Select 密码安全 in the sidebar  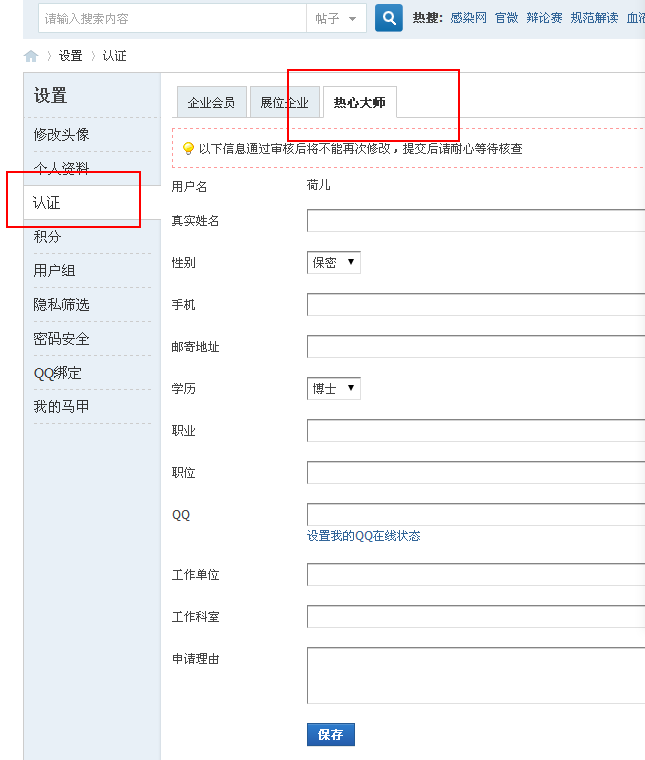61,339
